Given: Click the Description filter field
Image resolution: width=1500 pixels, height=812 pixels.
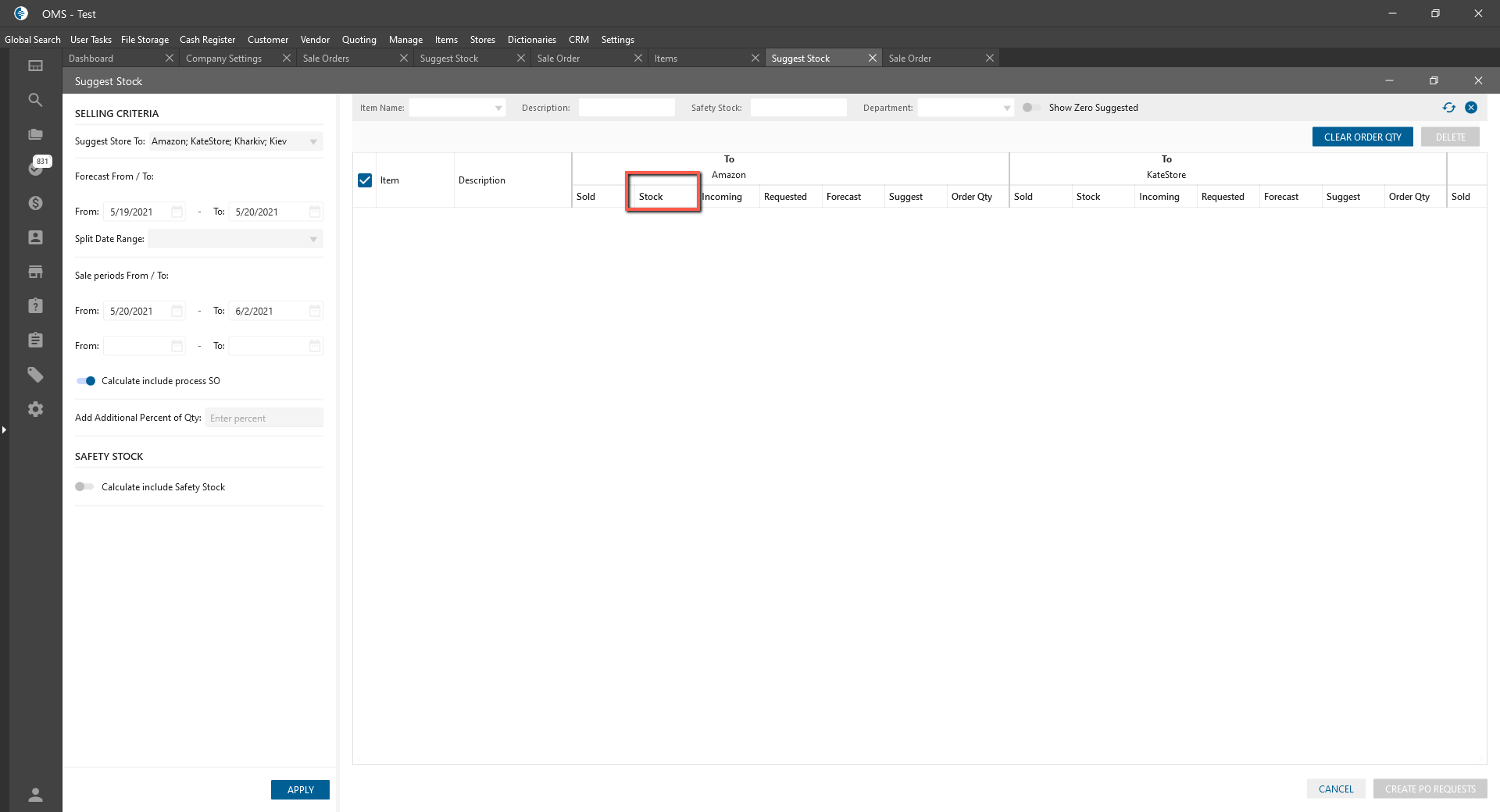Looking at the screenshot, I should pos(627,108).
